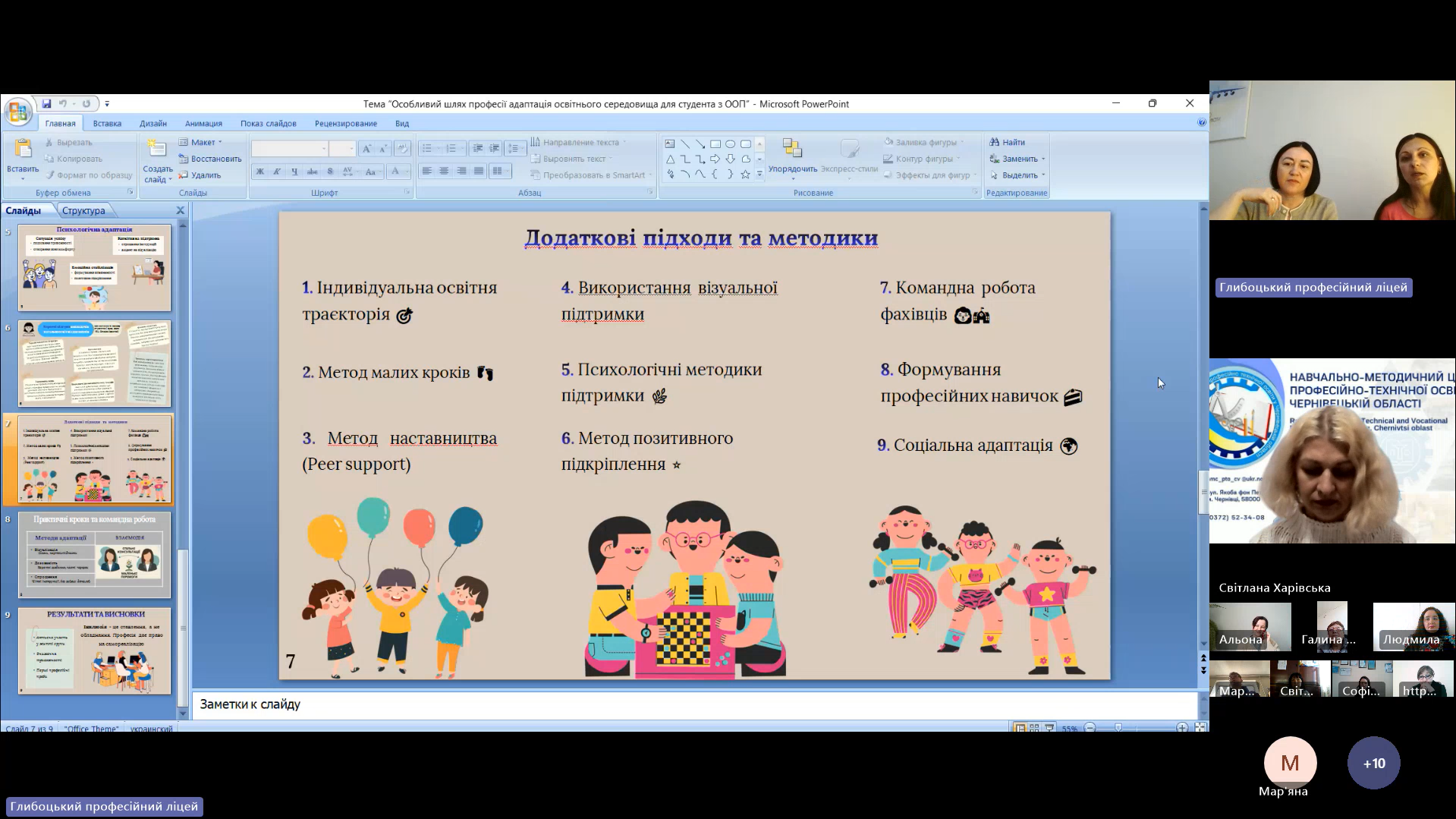Start slideshow view from status bar
The height and width of the screenshot is (819, 1456).
pyautogui.click(x=1049, y=728)
